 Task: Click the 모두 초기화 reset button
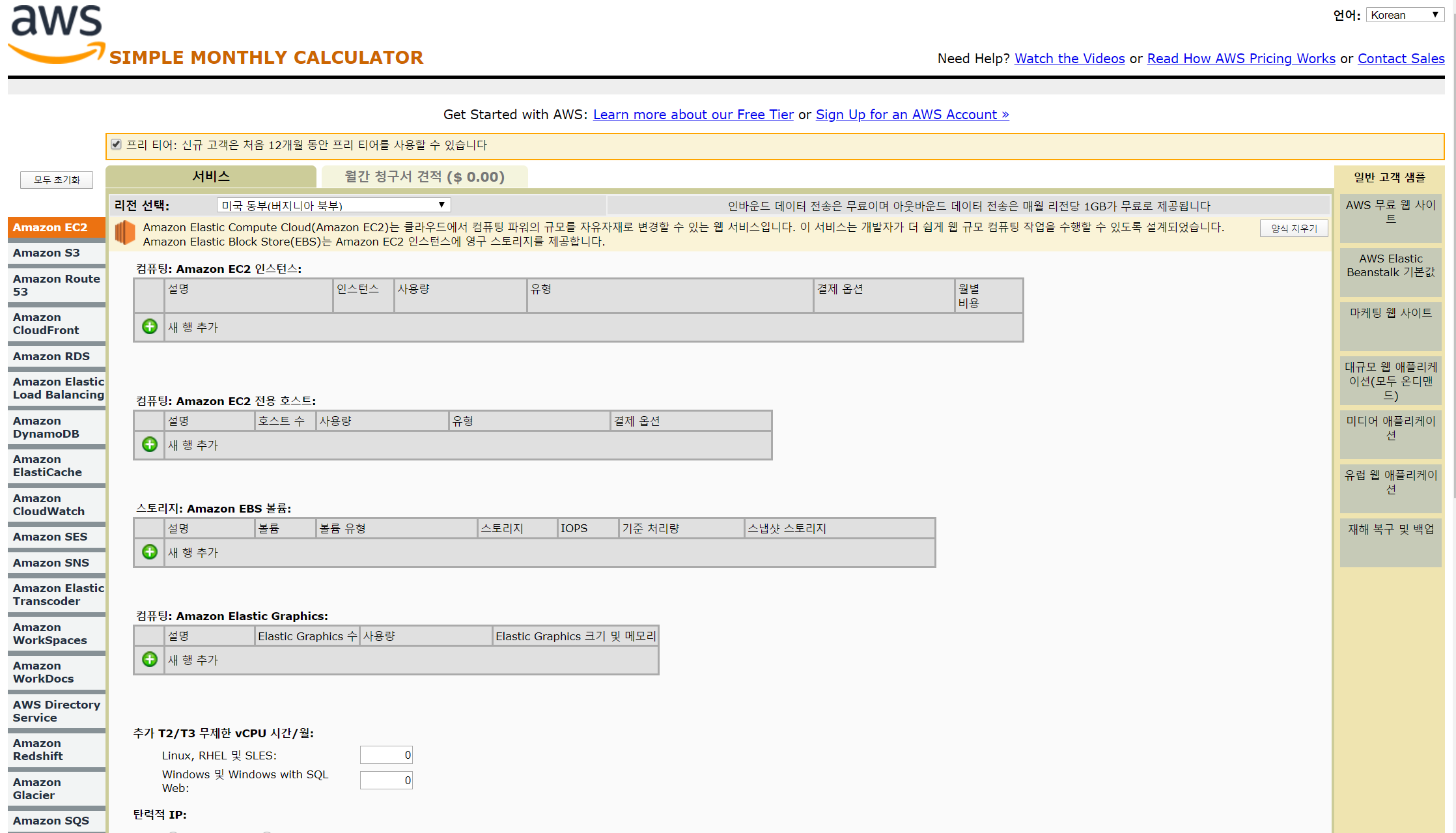click(57, 180)
